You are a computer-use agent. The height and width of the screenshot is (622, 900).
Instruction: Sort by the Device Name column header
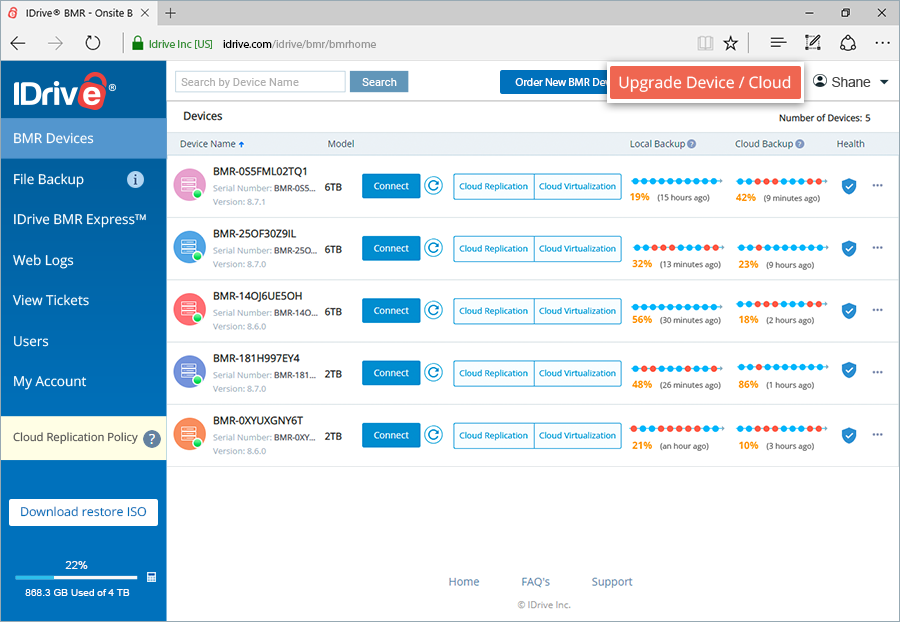coord(212,144)
